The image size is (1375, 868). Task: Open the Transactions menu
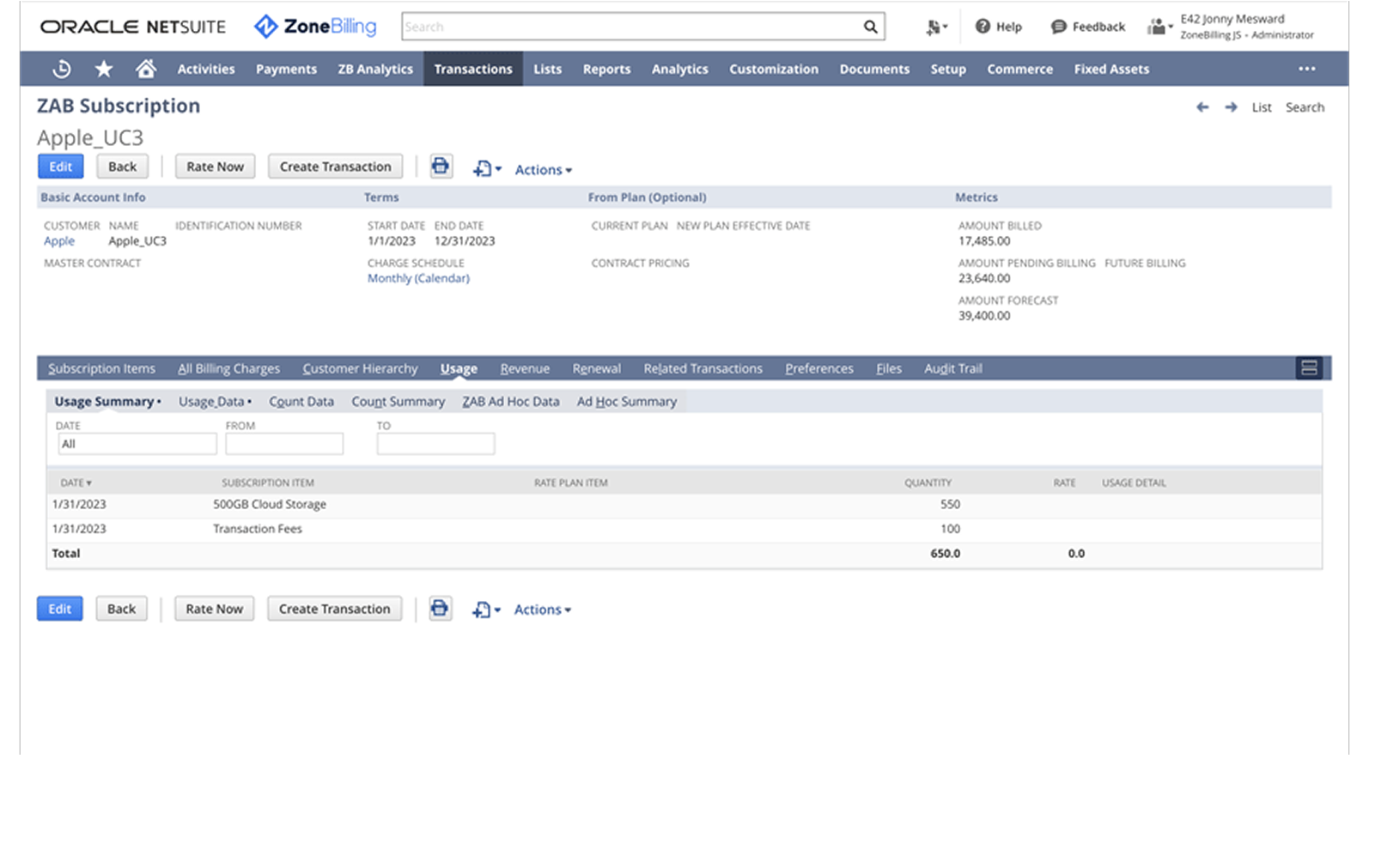(473, 69)
